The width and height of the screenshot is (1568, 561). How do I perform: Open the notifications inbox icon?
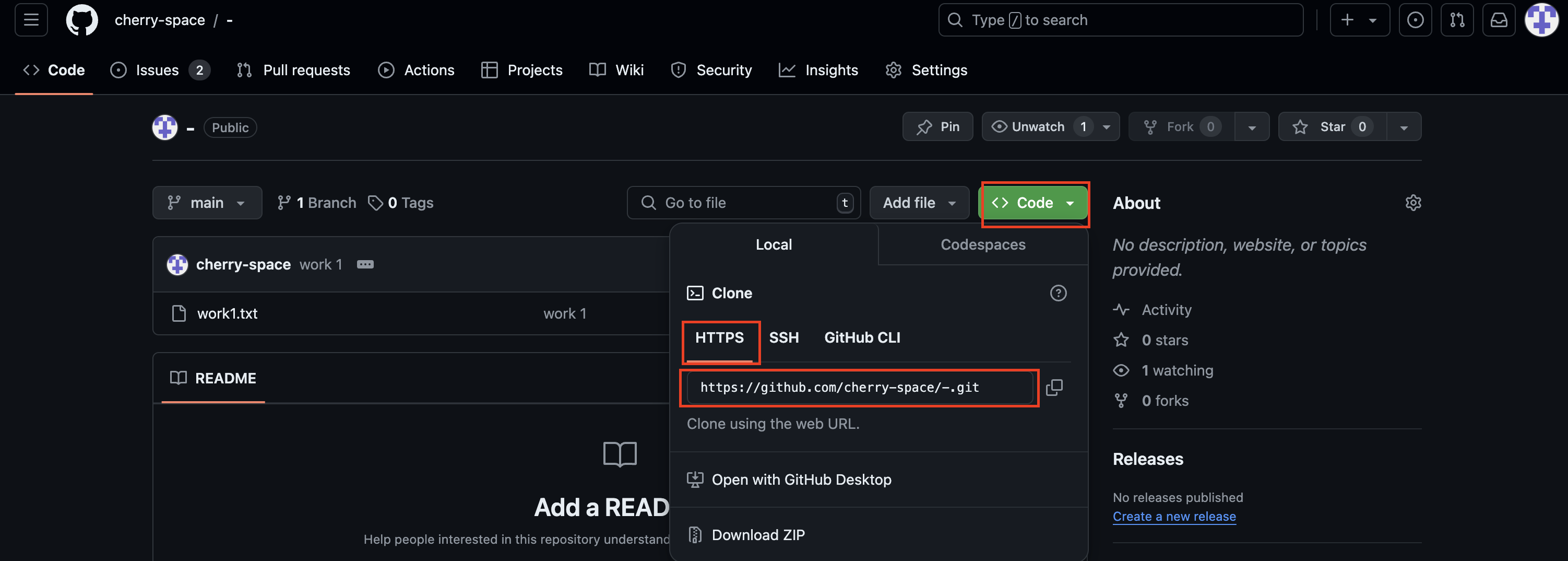(x=1499, y=20)
